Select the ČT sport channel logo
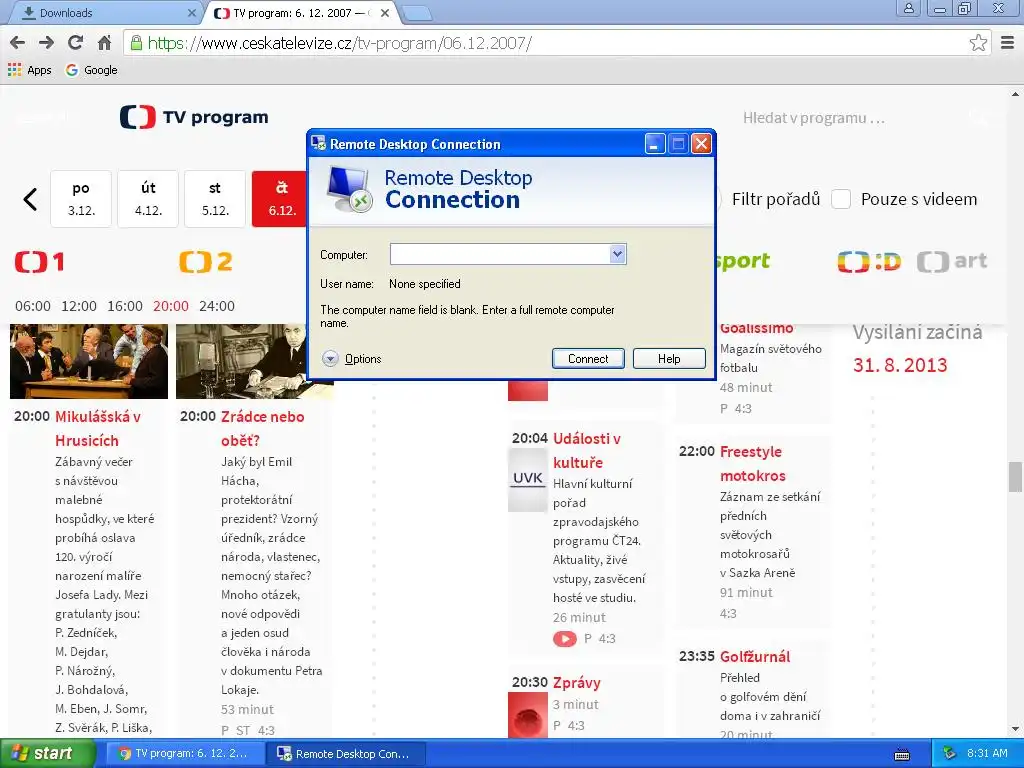Image resolution: width=1024 pixels, height=768 pixels. [743, 261]
